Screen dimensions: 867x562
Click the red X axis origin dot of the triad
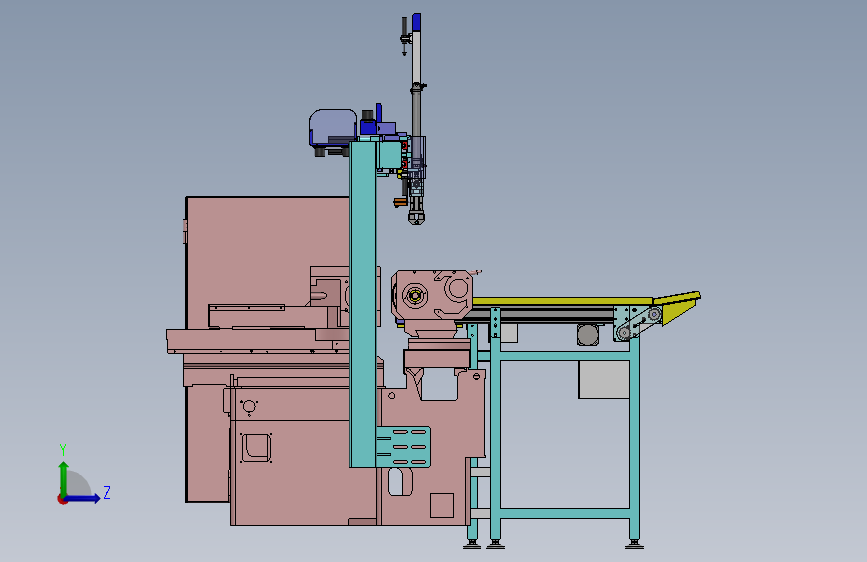62,499
